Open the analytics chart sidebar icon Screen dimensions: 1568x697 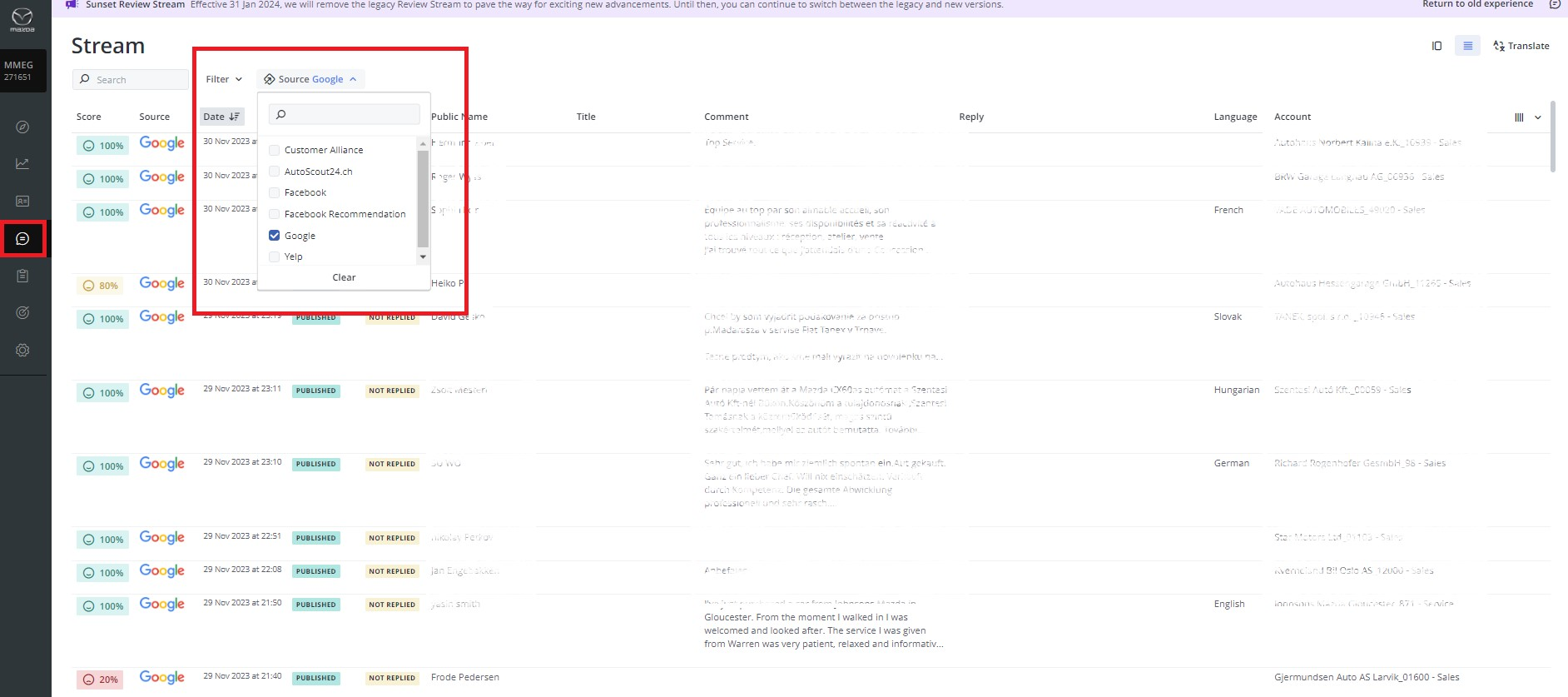[x=22, y=164]
